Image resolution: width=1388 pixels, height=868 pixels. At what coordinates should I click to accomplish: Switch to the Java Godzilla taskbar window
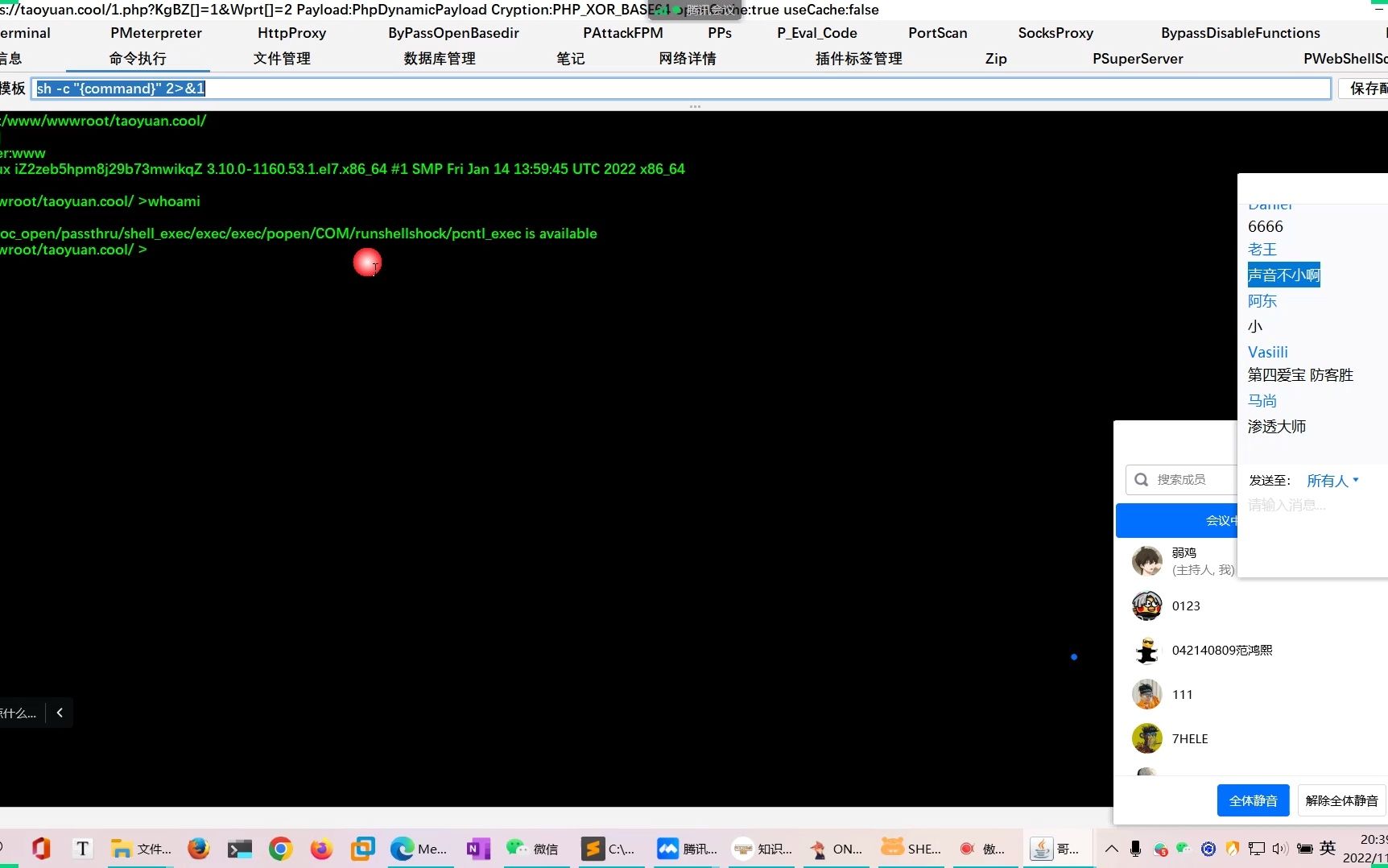tap(1055, 848)
